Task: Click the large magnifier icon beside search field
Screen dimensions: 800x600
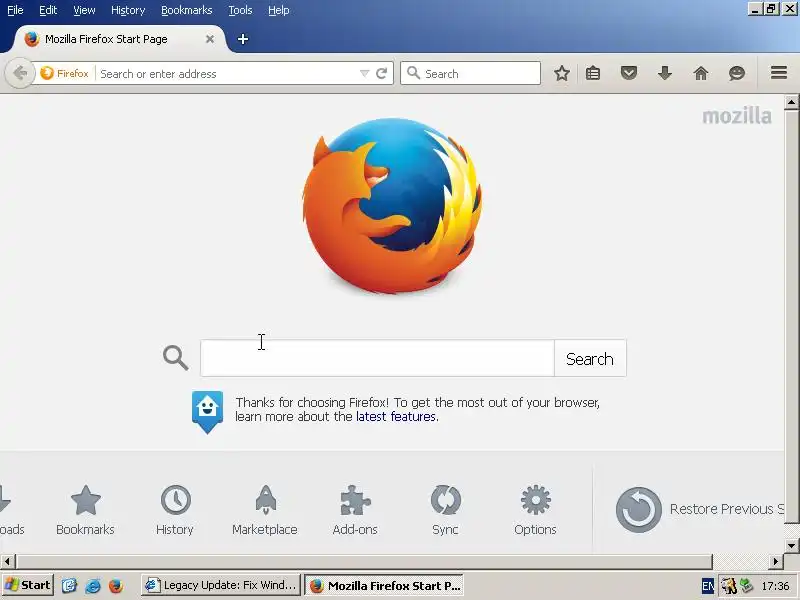Action: [x=176, y=358]
